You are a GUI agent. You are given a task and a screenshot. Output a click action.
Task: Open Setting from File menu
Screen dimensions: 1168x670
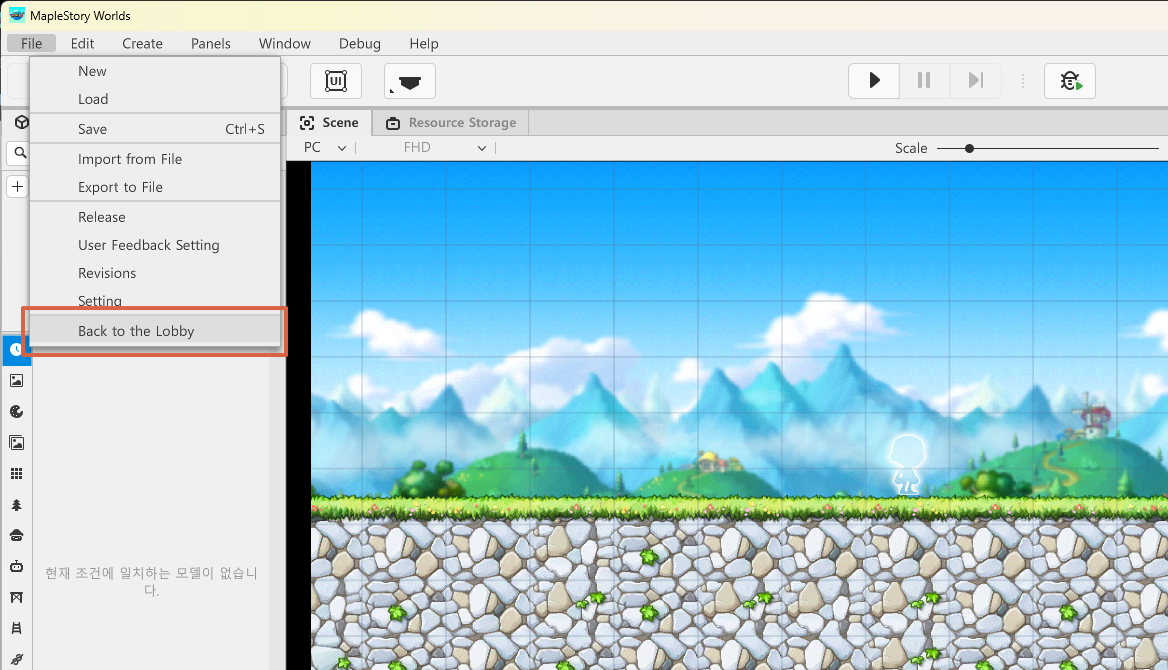155,300
